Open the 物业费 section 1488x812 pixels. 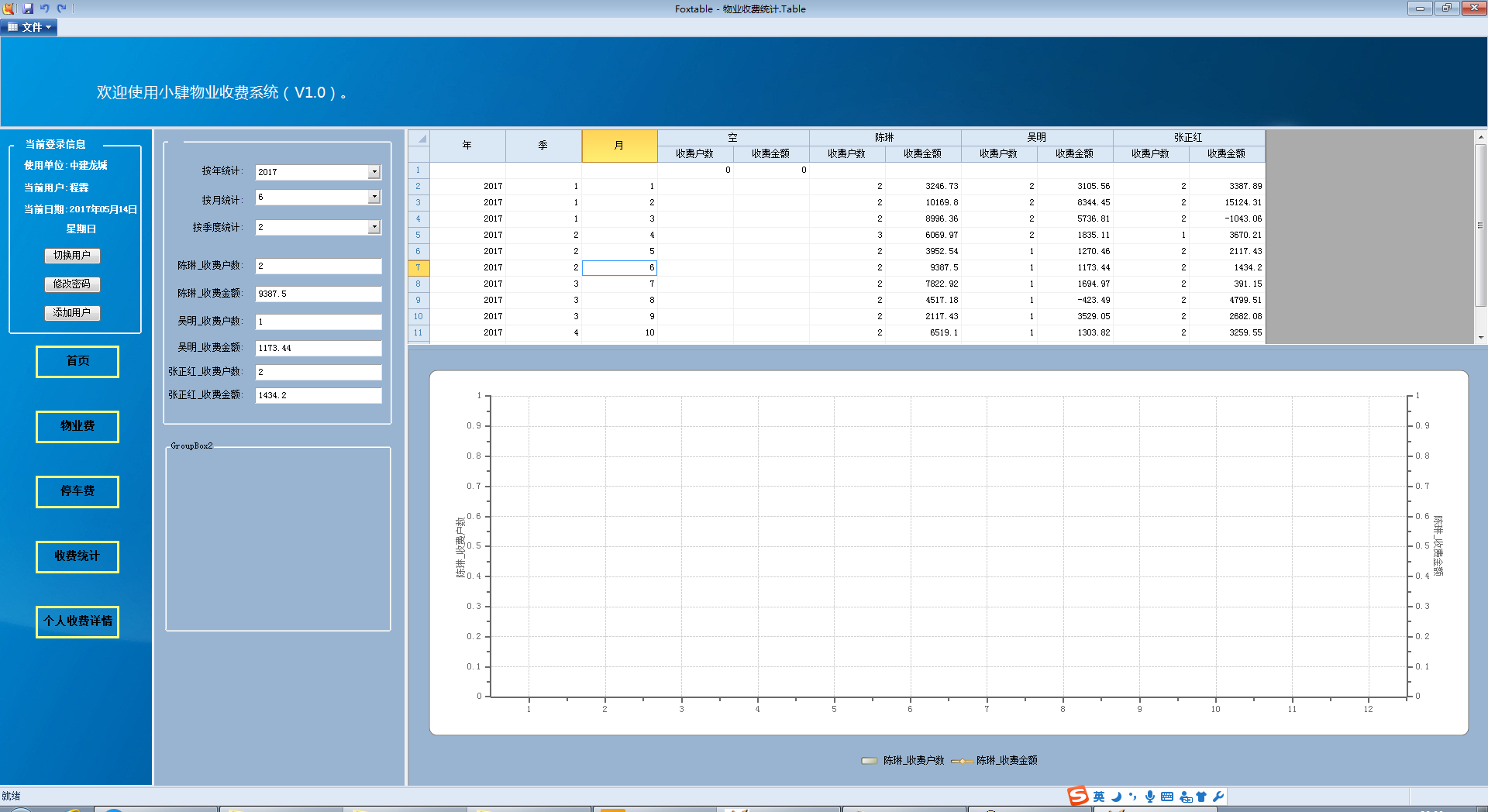coord(77,426)
